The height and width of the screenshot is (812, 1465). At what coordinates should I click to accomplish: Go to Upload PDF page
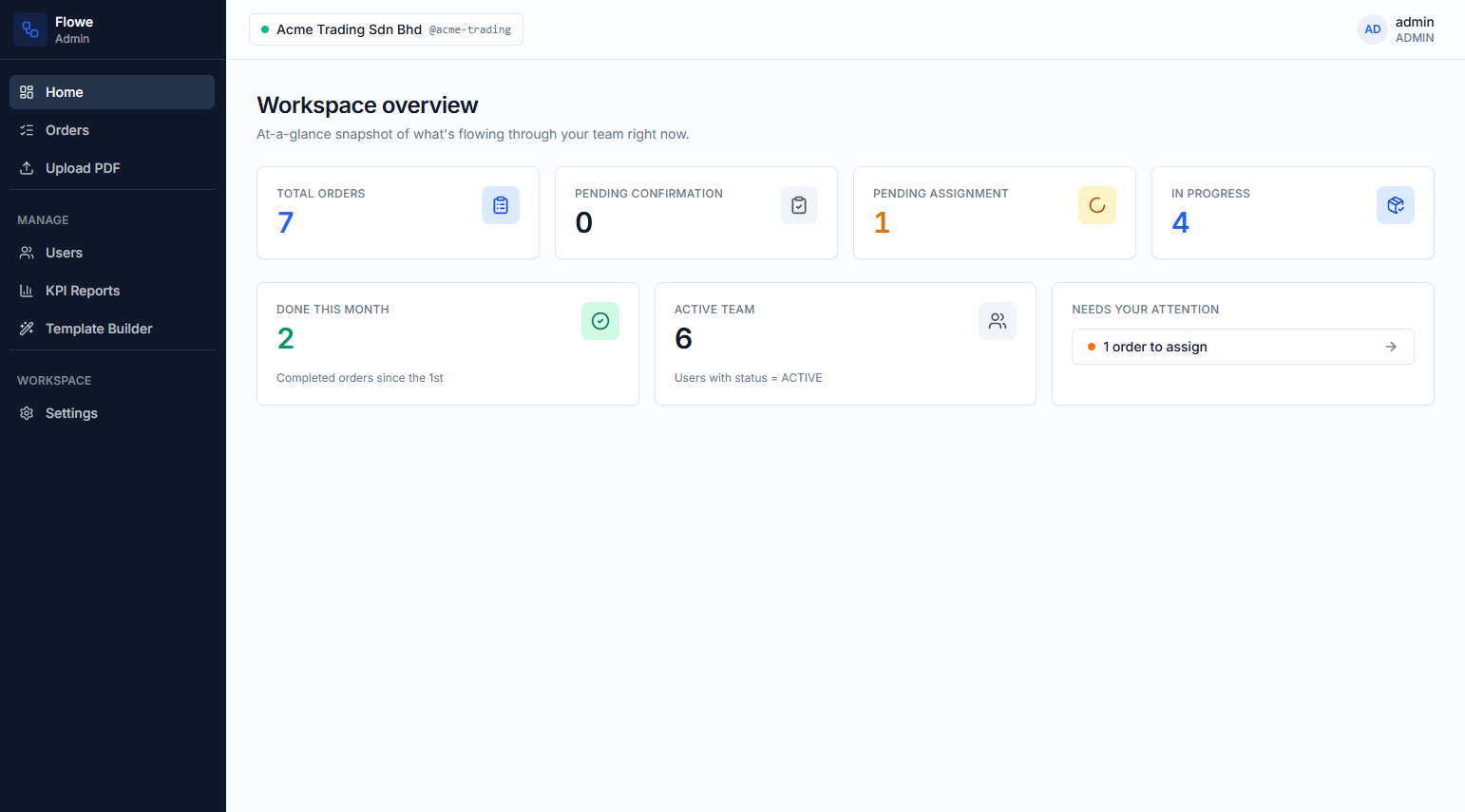[x=112, y=168]
